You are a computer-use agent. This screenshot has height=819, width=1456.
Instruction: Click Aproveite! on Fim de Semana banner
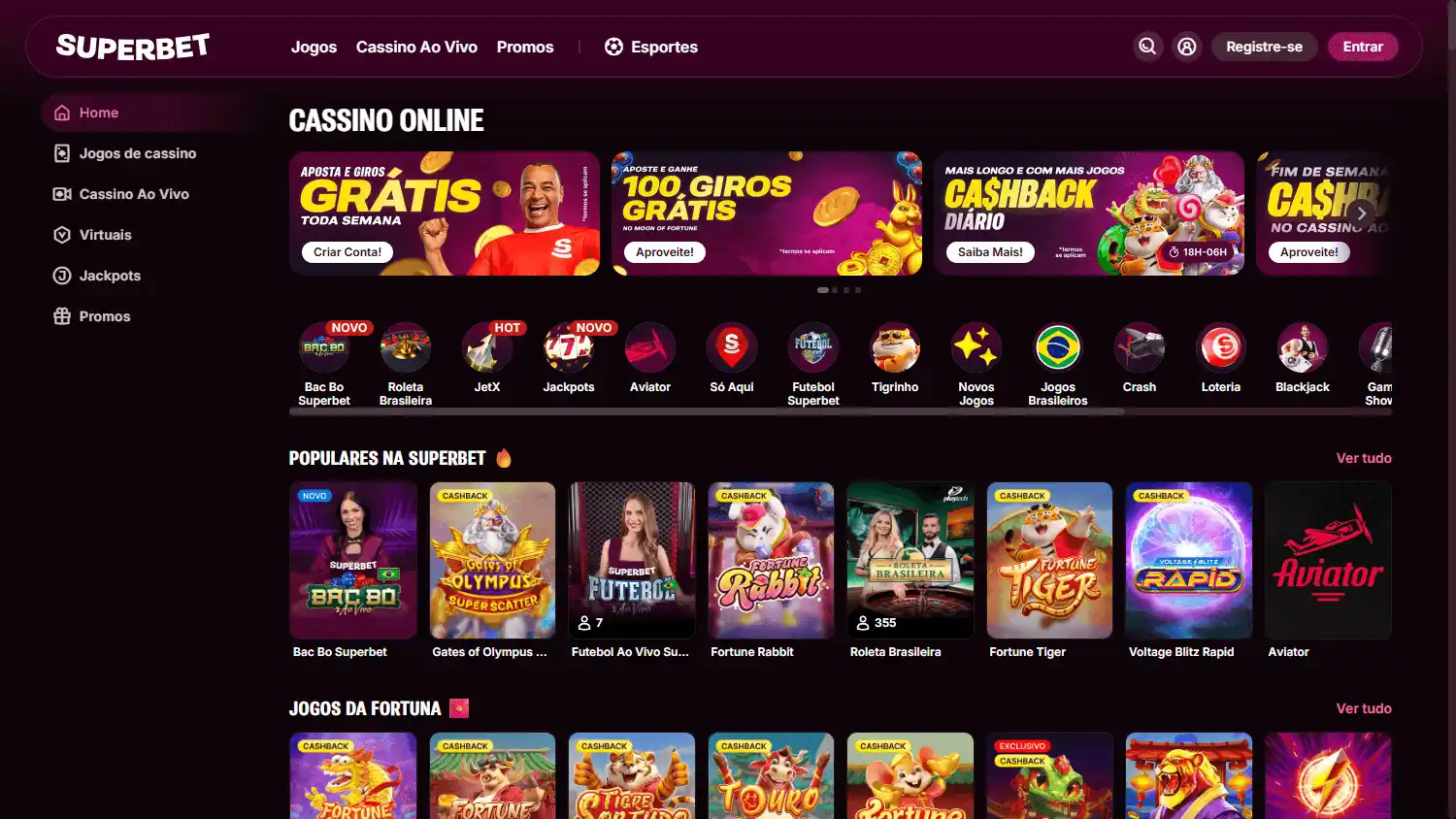(x=1308, y=252)
